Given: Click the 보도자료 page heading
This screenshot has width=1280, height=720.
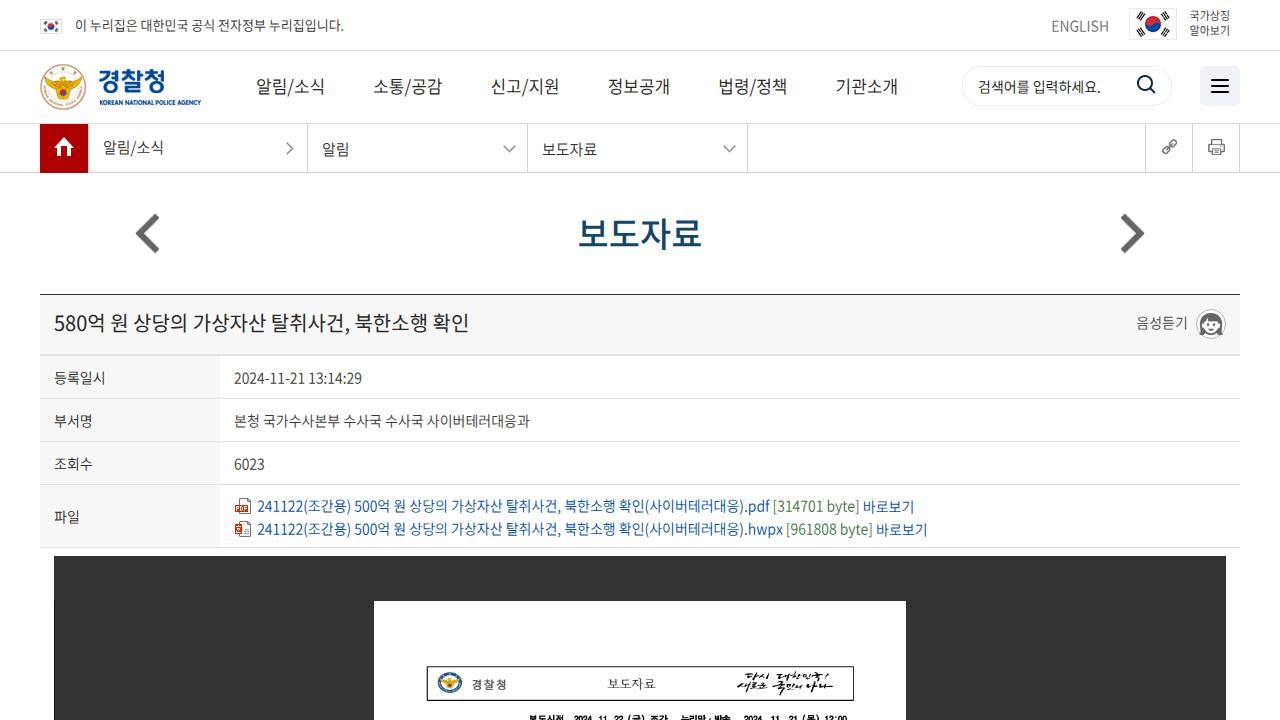Looking at the screenshot, I should 640,233.
